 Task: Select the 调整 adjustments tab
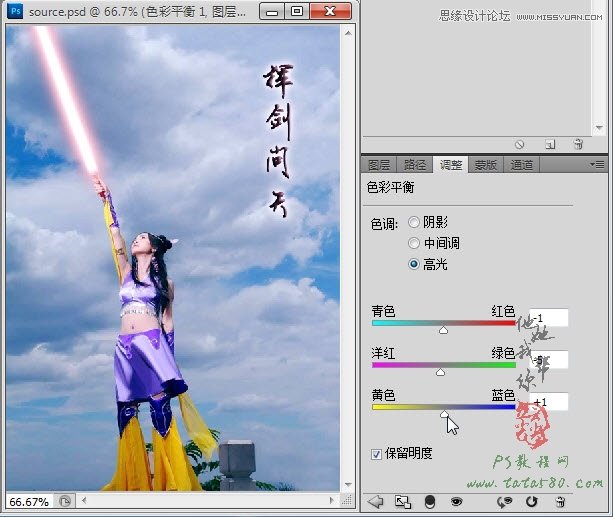tap(450, 165)
